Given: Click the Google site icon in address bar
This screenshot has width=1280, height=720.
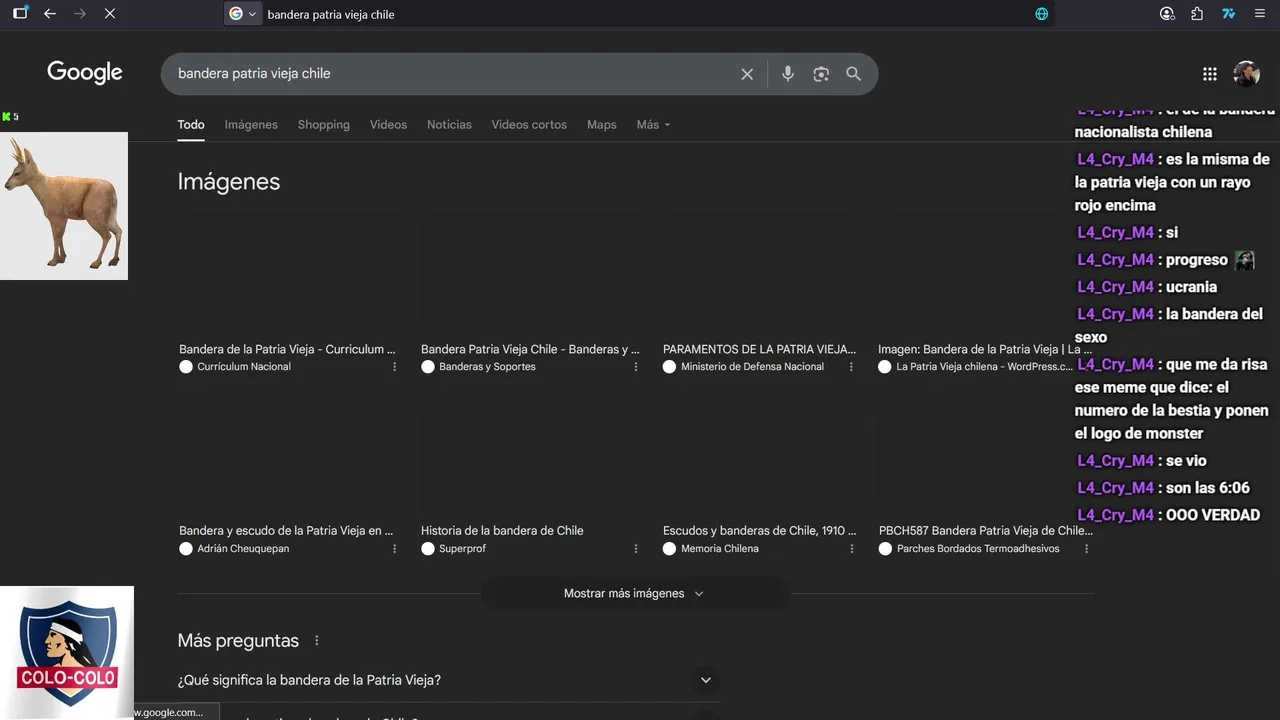Looking at the screenshot, I should click(x=236, y=14).
